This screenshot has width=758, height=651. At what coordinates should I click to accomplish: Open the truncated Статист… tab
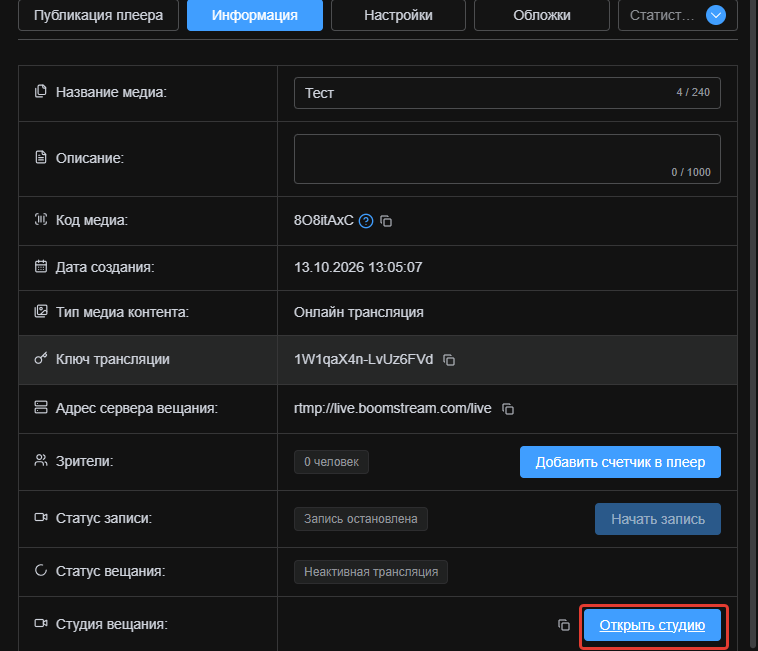(661, 15)
